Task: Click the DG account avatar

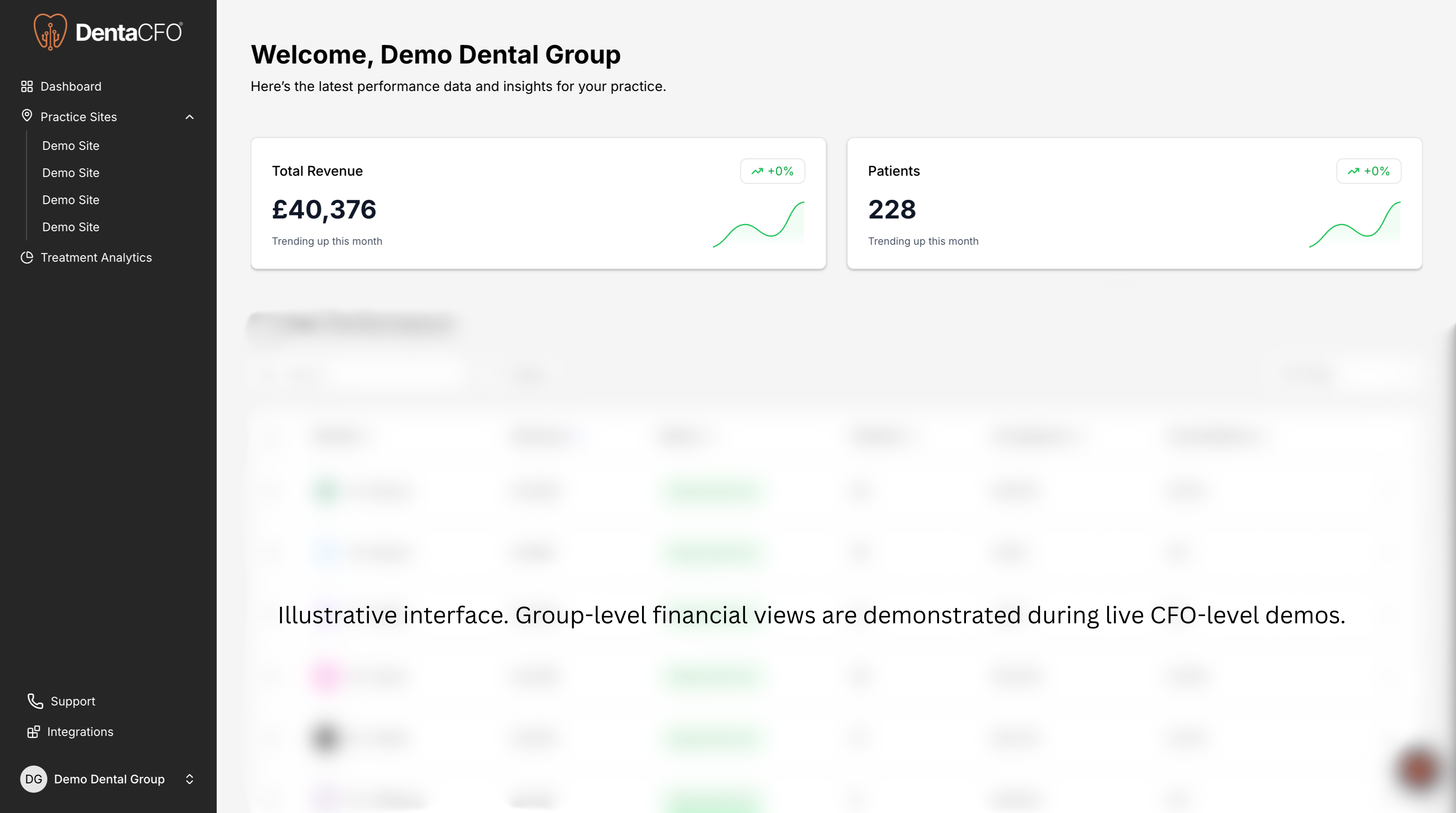Action: click(x=33, y=779)
